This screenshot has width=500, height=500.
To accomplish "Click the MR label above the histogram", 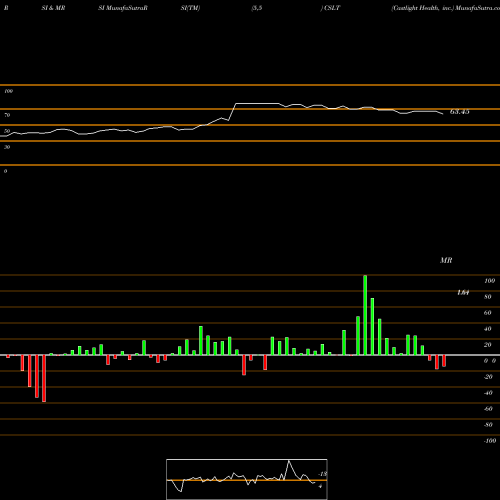I will click(x=446, y=260).
